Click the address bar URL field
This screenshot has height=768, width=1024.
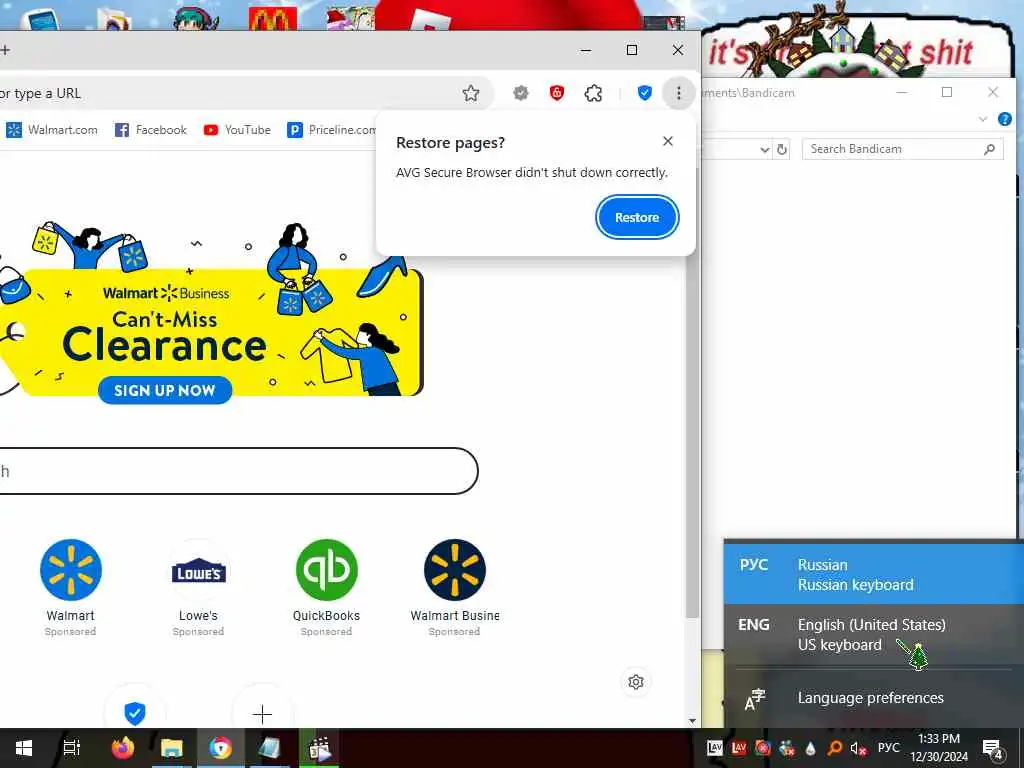(229, 93)
